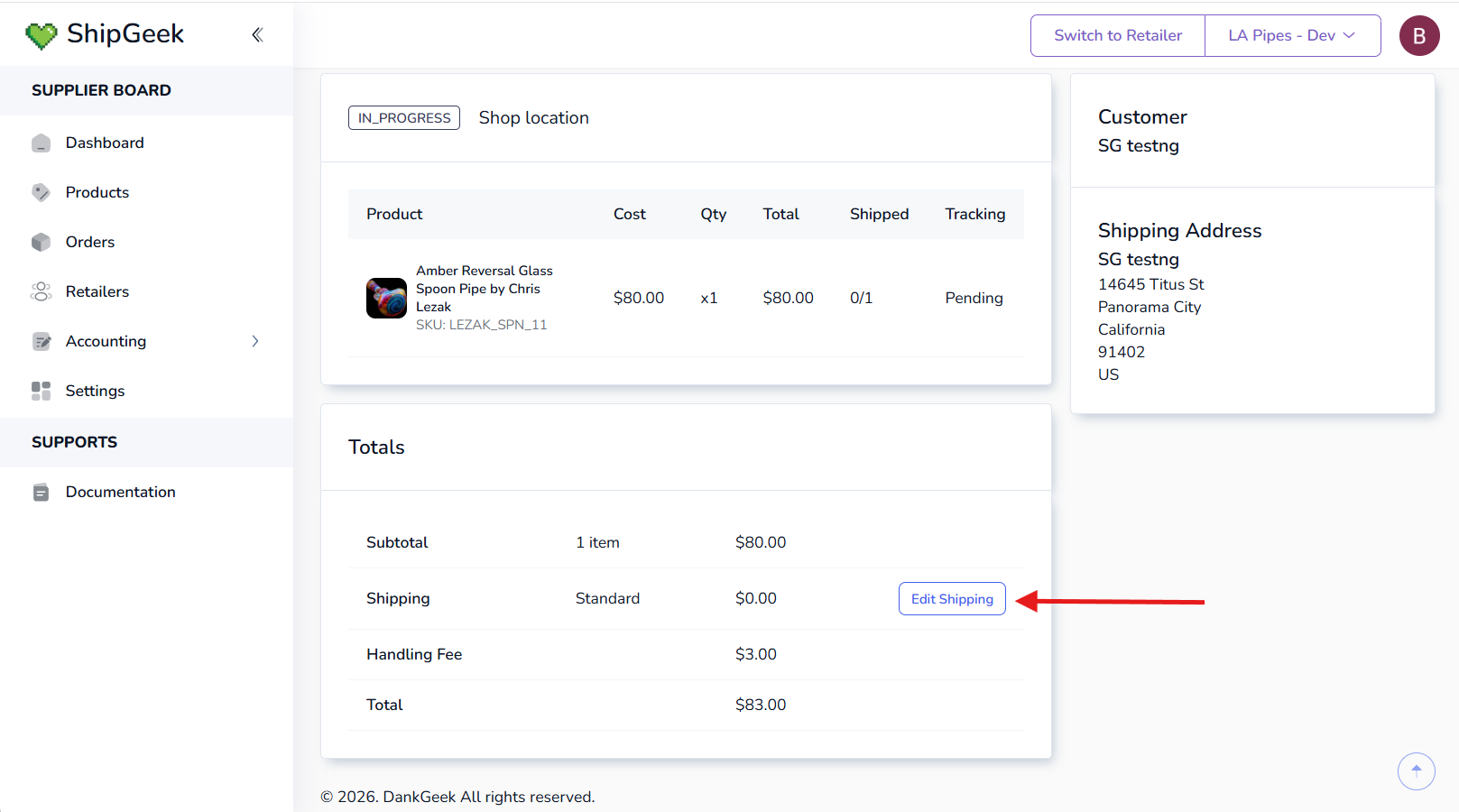This screenshot has width=1459, height=812.
Task: Click the IN_PROGRESS status badge
Action: [x=404, y=118]
